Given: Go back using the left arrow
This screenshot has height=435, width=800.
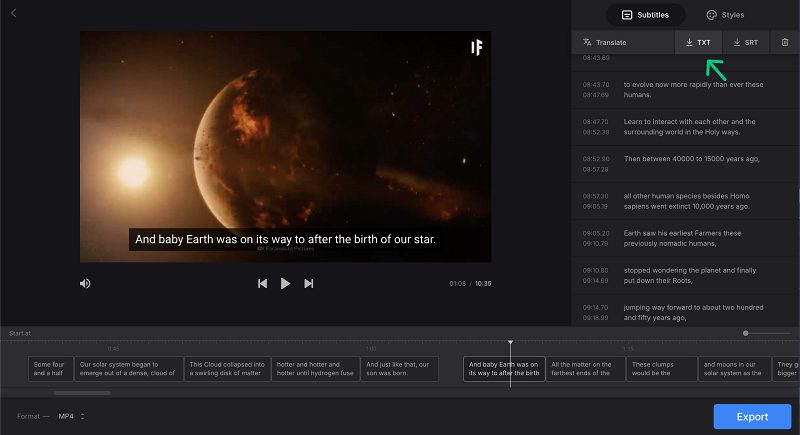Looking at the screenshot, I should pos(14,13).
